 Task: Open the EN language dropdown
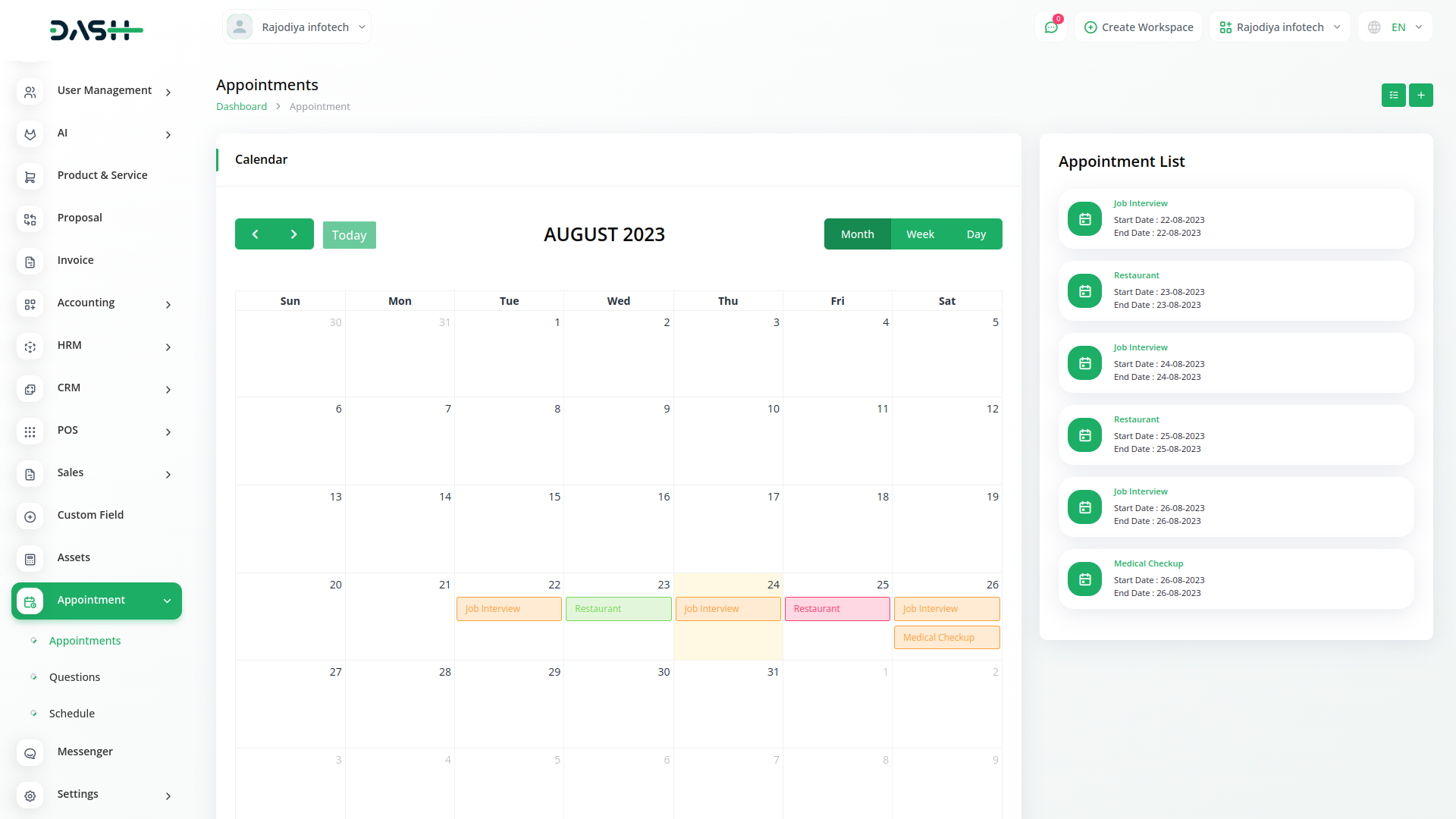point(1397,27)
